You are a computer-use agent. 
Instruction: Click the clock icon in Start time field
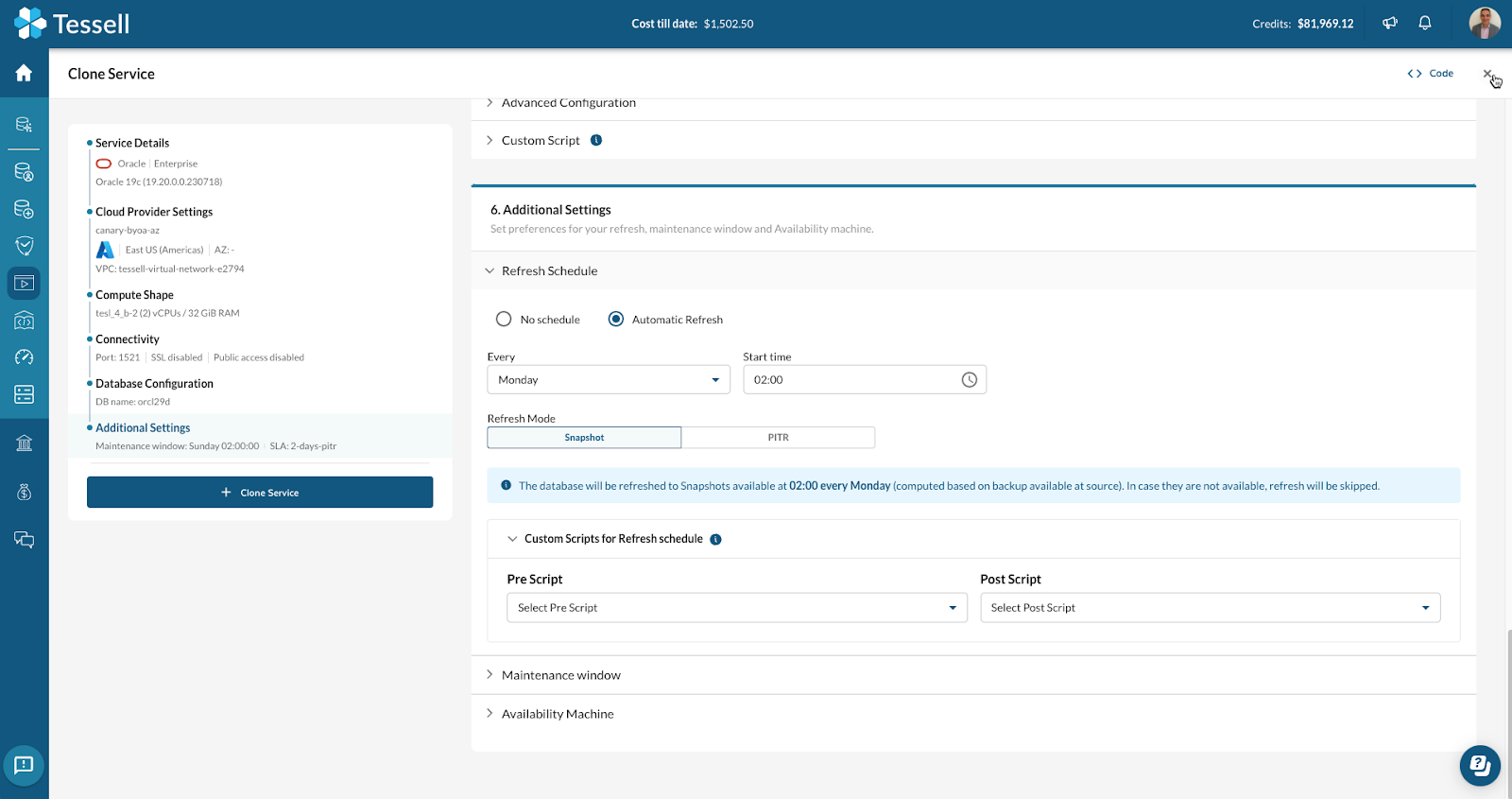point(970,380)
